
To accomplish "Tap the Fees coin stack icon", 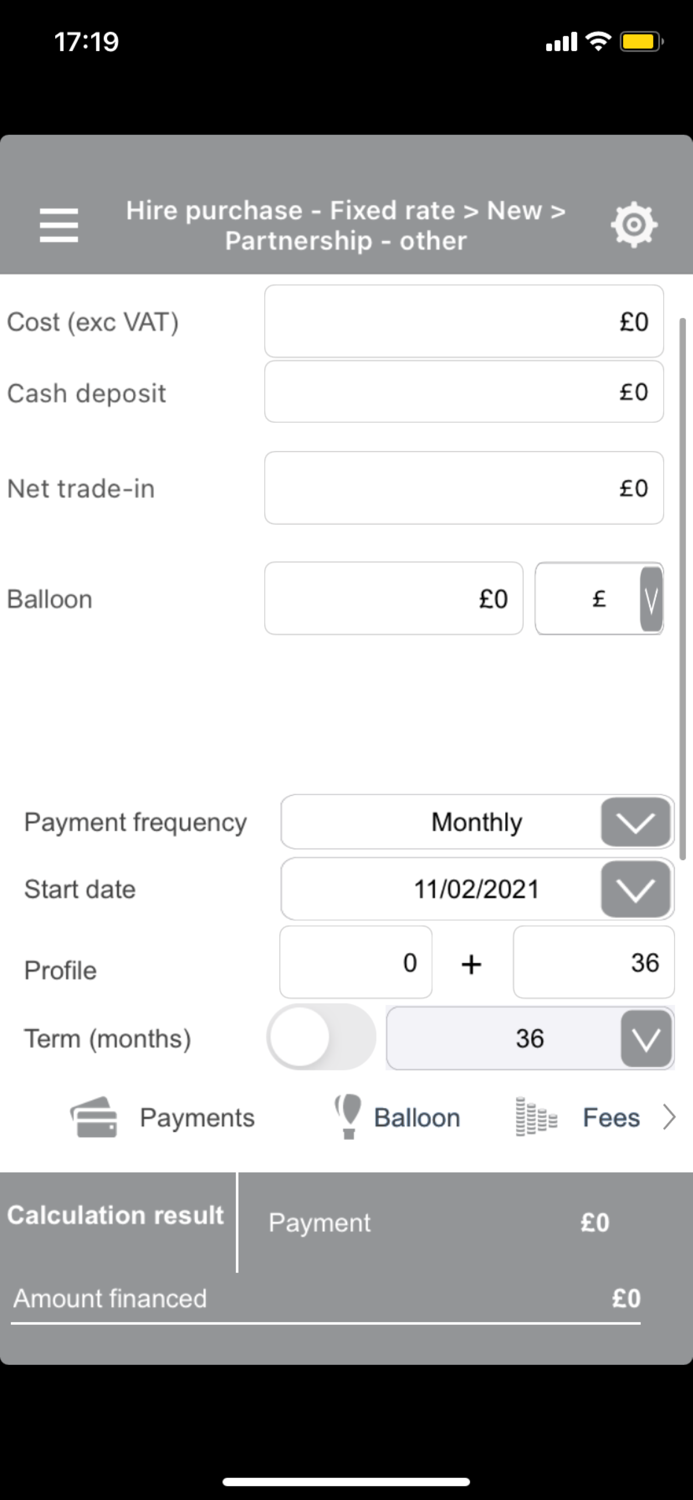I will 535,1117.
